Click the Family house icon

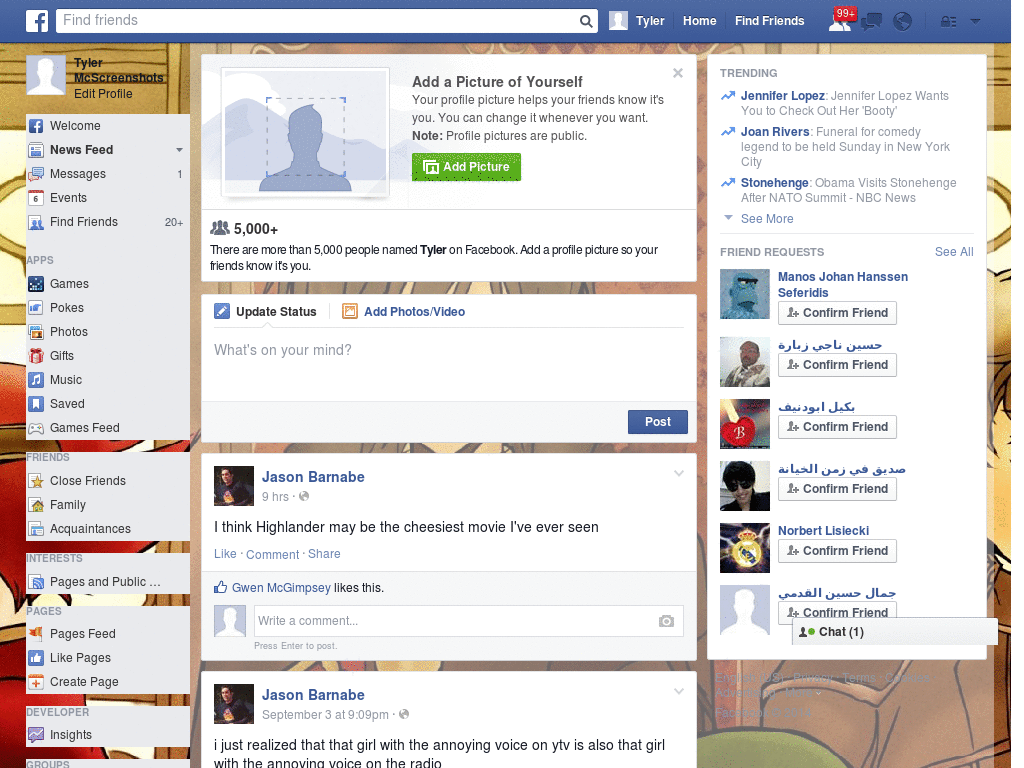pyautogui.click(x=36, y=505)
